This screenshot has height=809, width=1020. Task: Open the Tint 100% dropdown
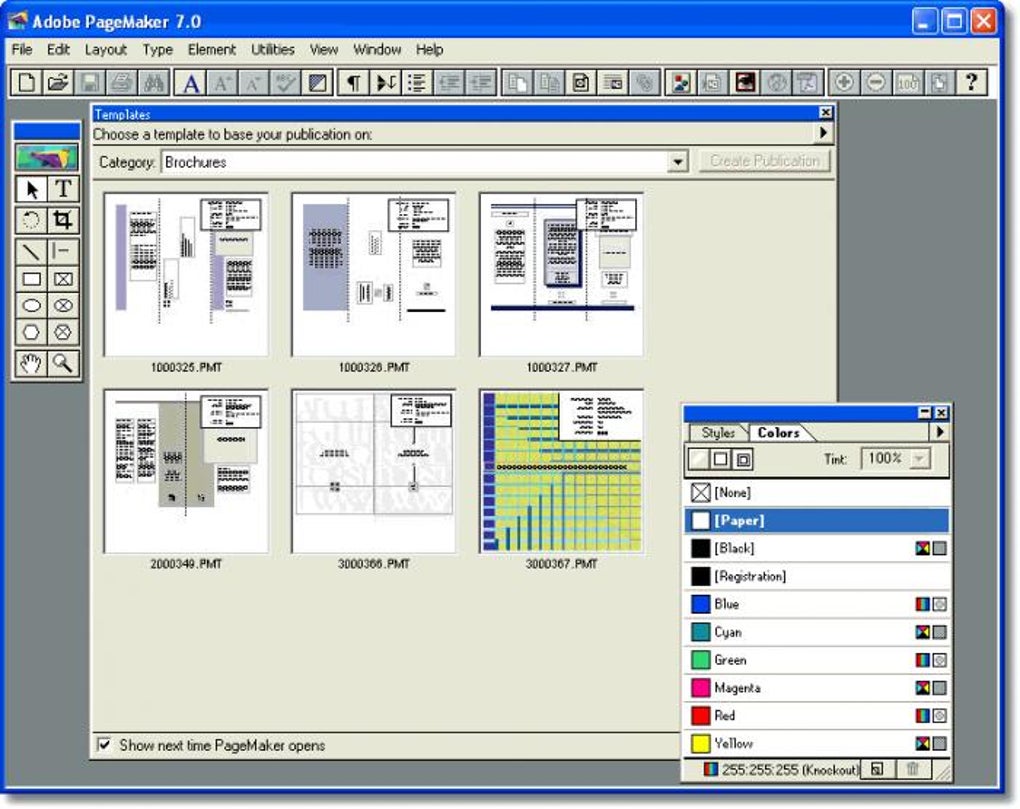(919, 458)
